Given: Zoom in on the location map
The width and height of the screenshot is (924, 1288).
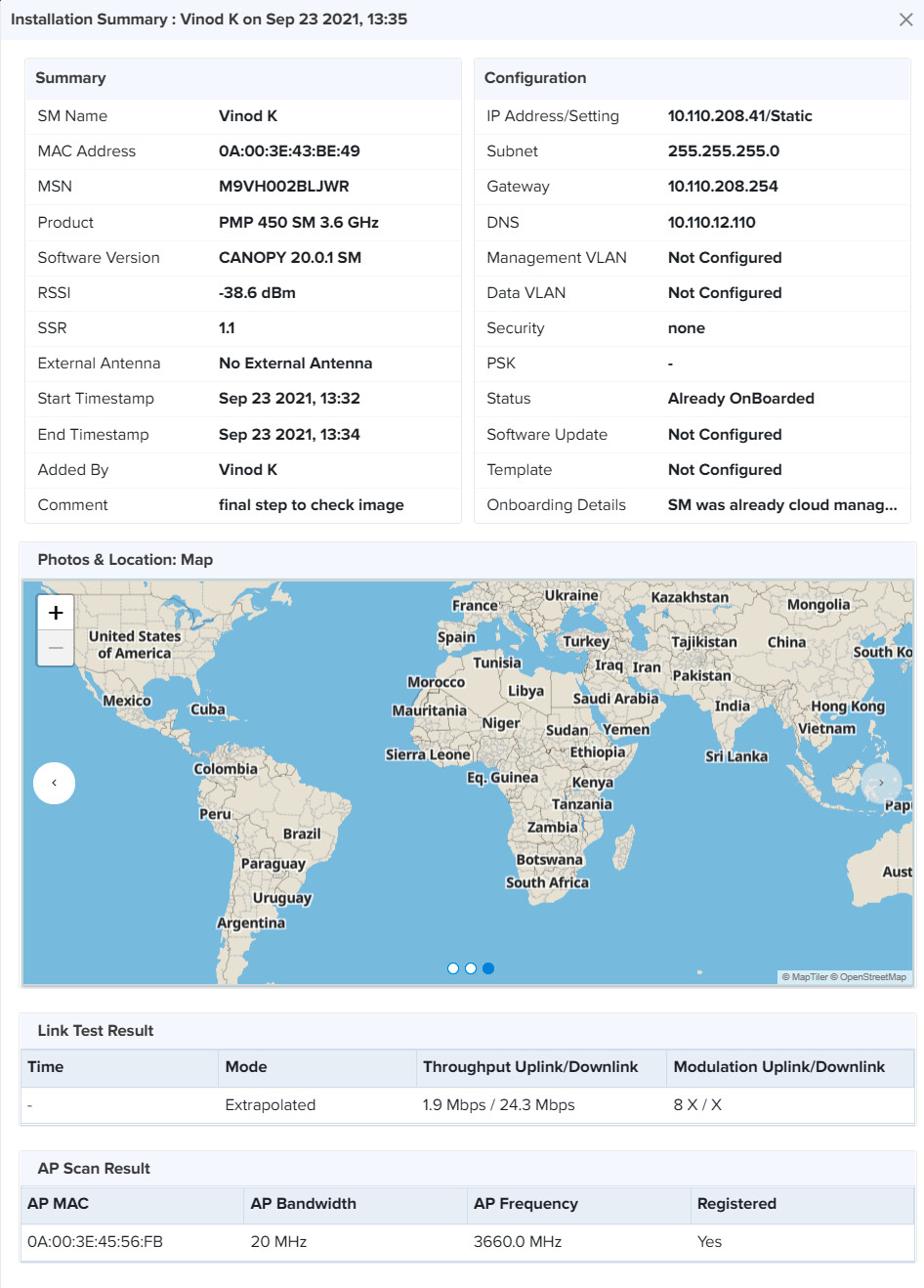Looking at the screenshot, I should point(56,613).
